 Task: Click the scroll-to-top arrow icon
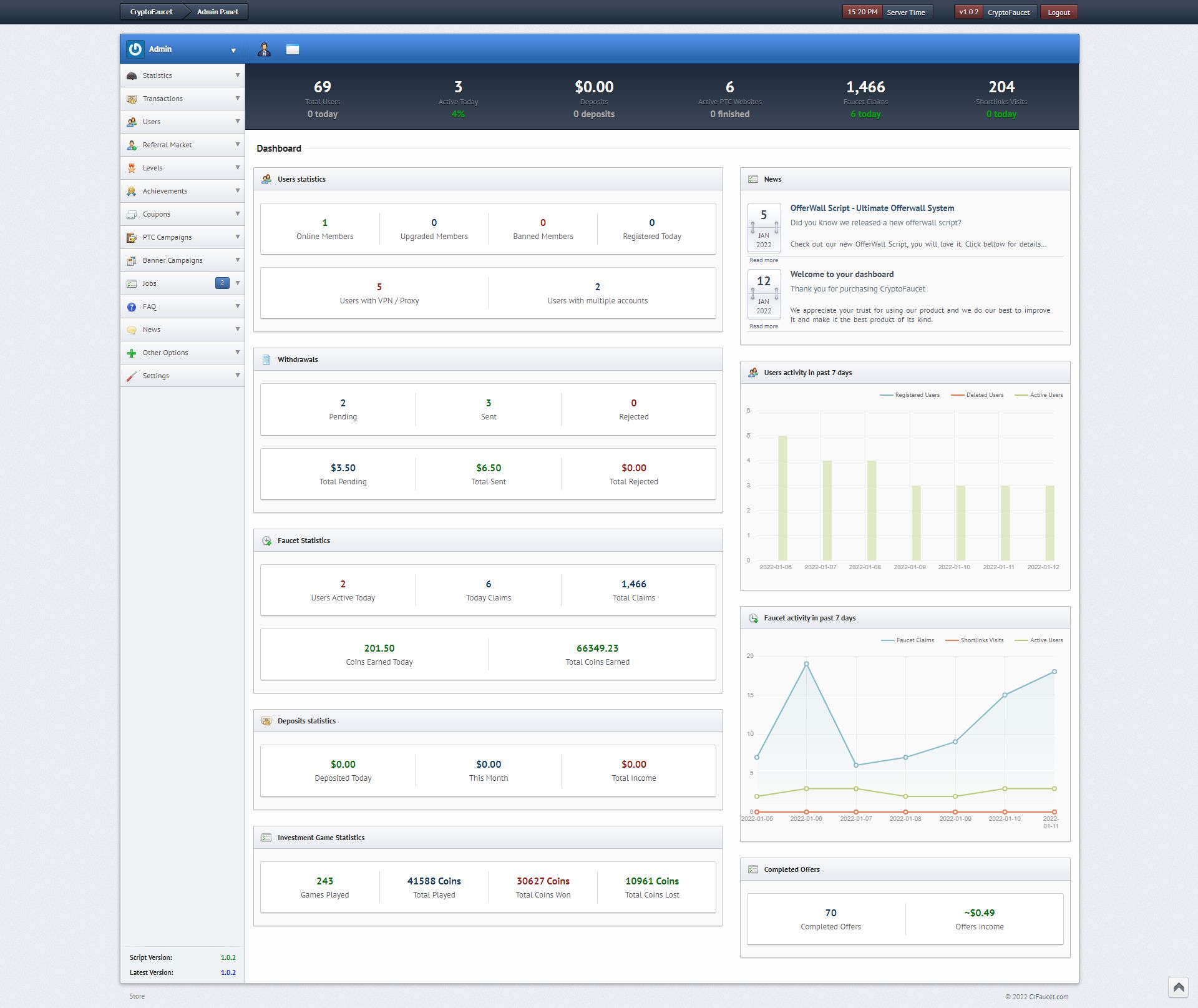click(x=1178, y=987)
